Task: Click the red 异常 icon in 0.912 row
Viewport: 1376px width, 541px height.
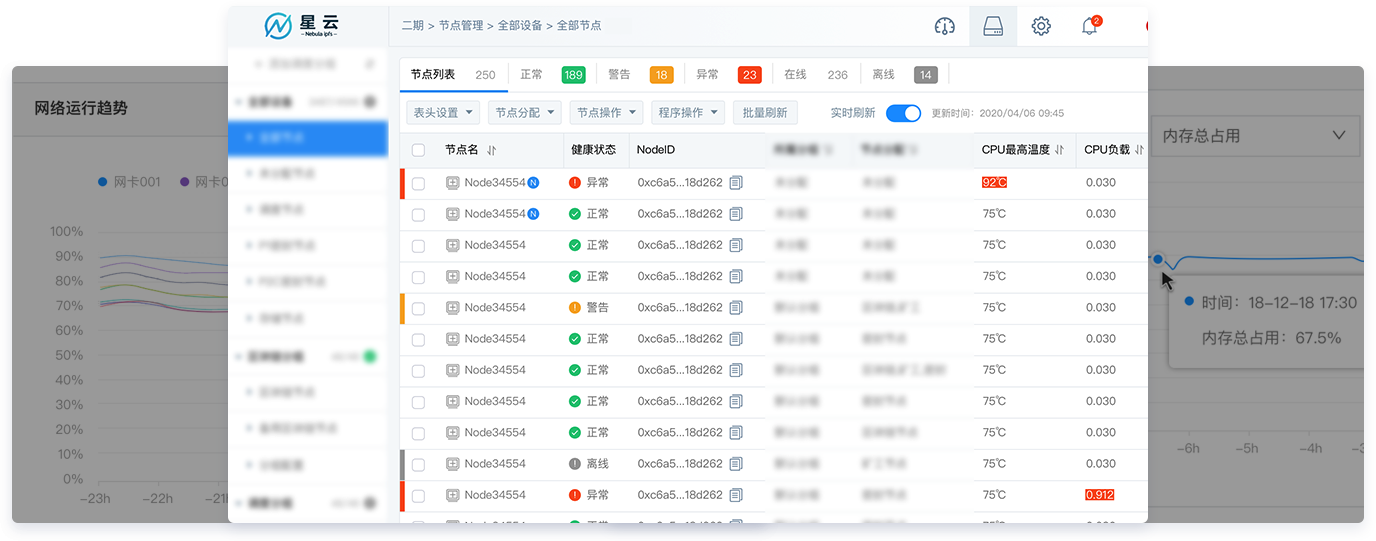Action: tap(574, 495)
